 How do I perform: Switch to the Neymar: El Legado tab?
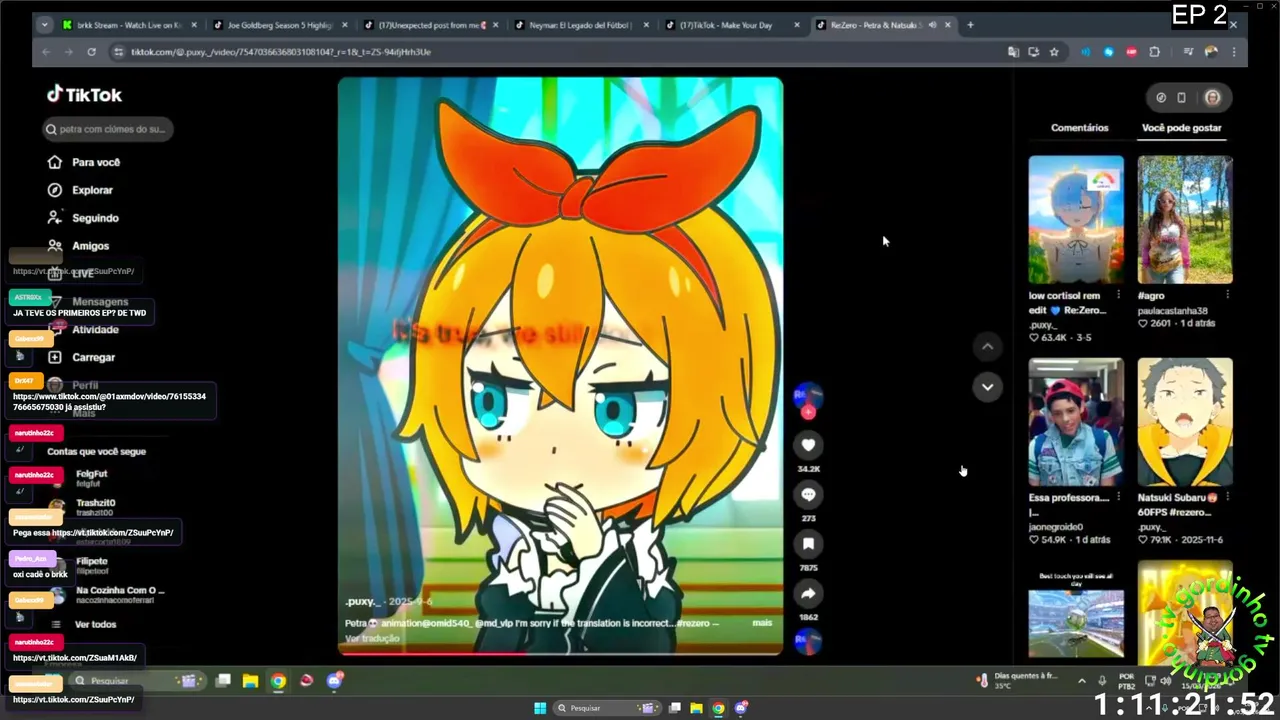[x=582, y=25]
